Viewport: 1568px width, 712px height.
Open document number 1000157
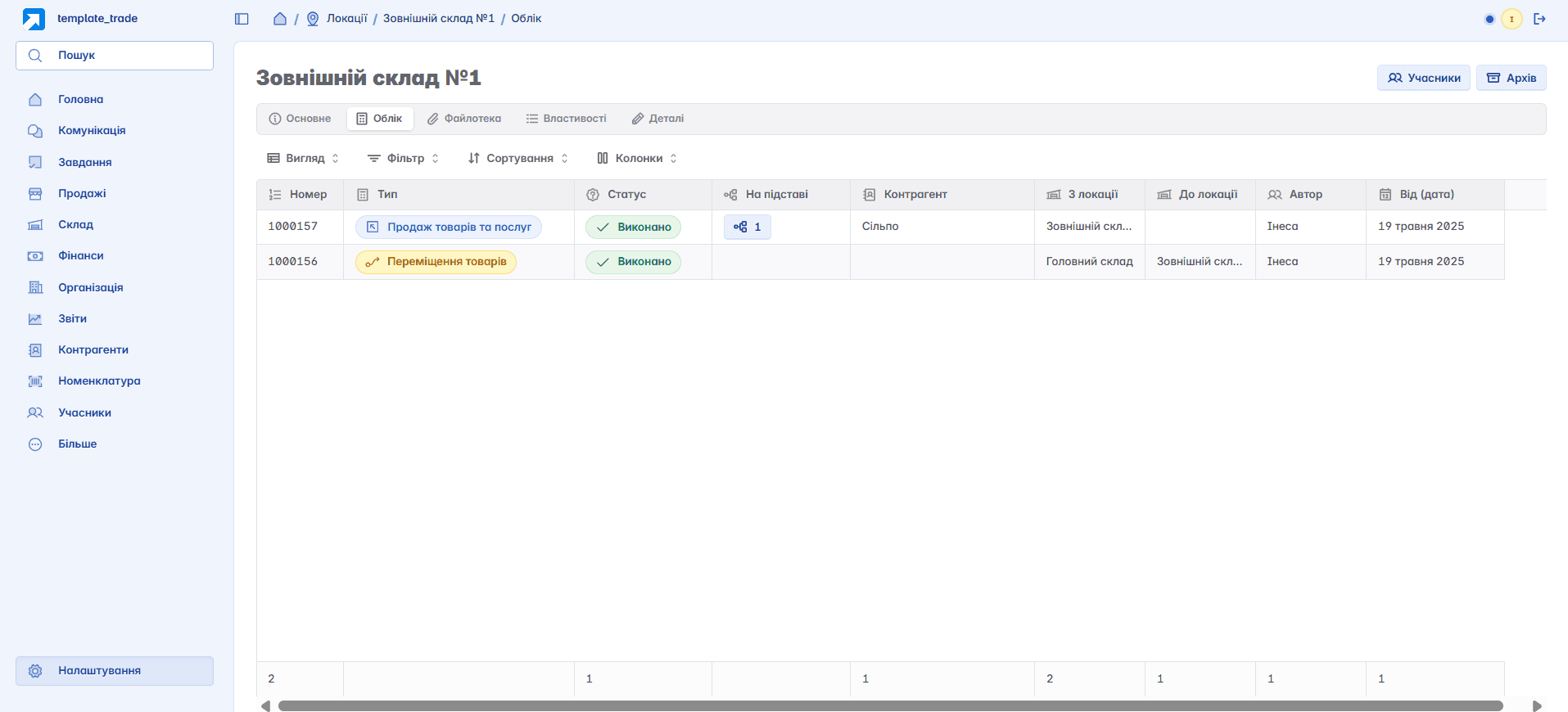292,227
